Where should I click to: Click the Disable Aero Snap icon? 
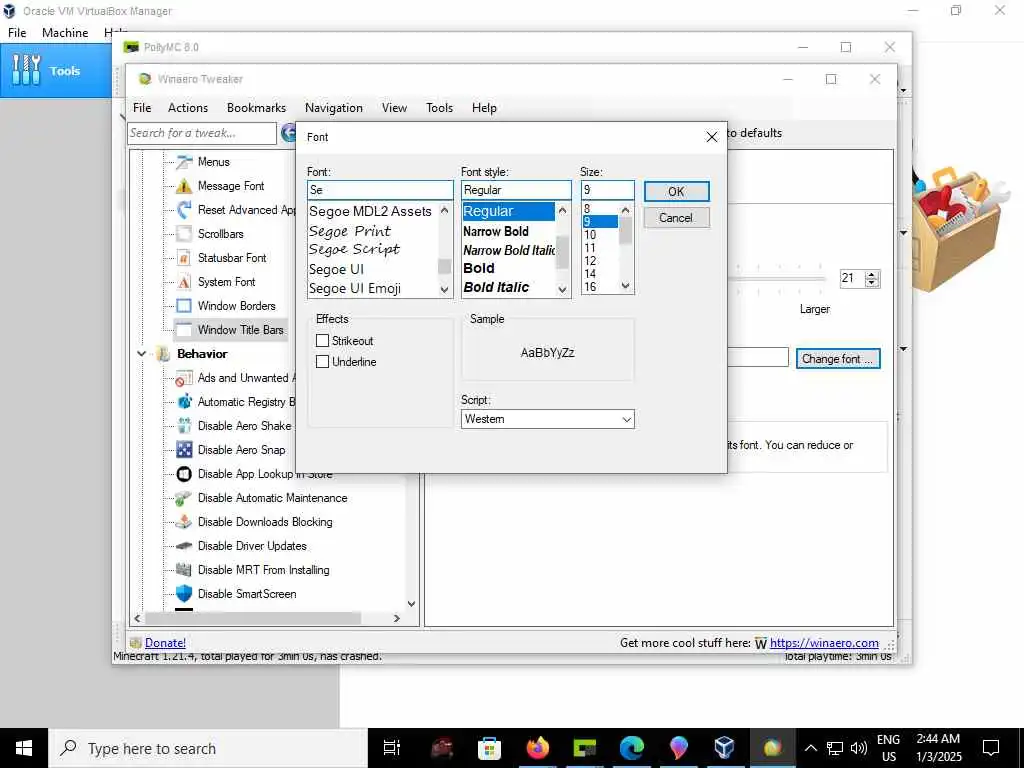184,450
